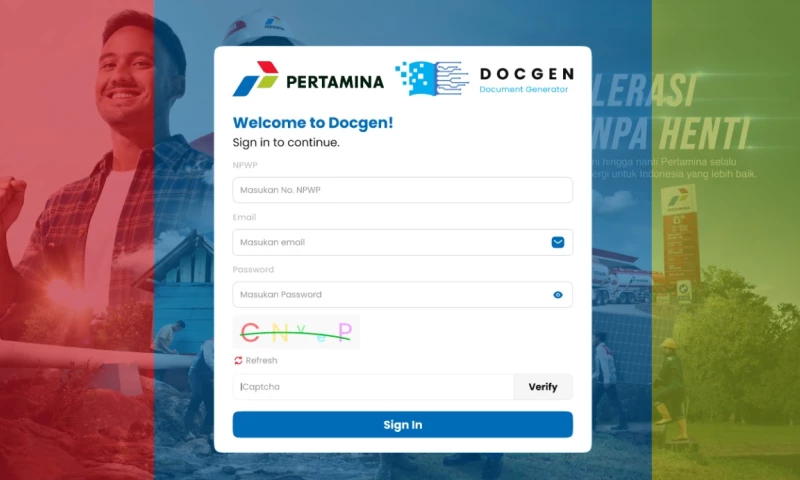Click the NPWP field label
This screenshot has width=800, height=480.
(x=245, y=165)
